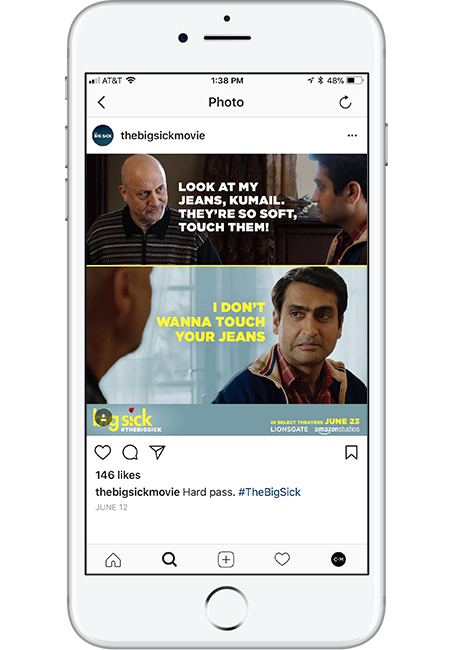This screenshot has width=453, height=650.
Task: Tap the iPhone physical home button
Action: [x=227, y=608]
